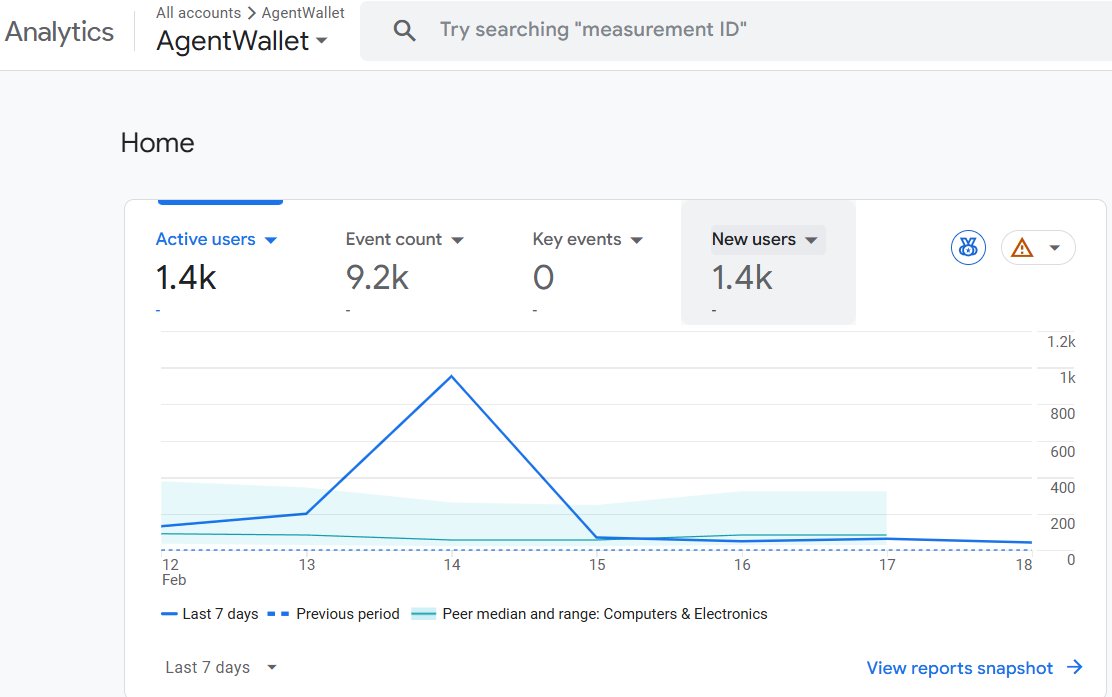The image size is (1112, 697).
Task: Open the AgentWallet property selector
Action: coord(242,41)
